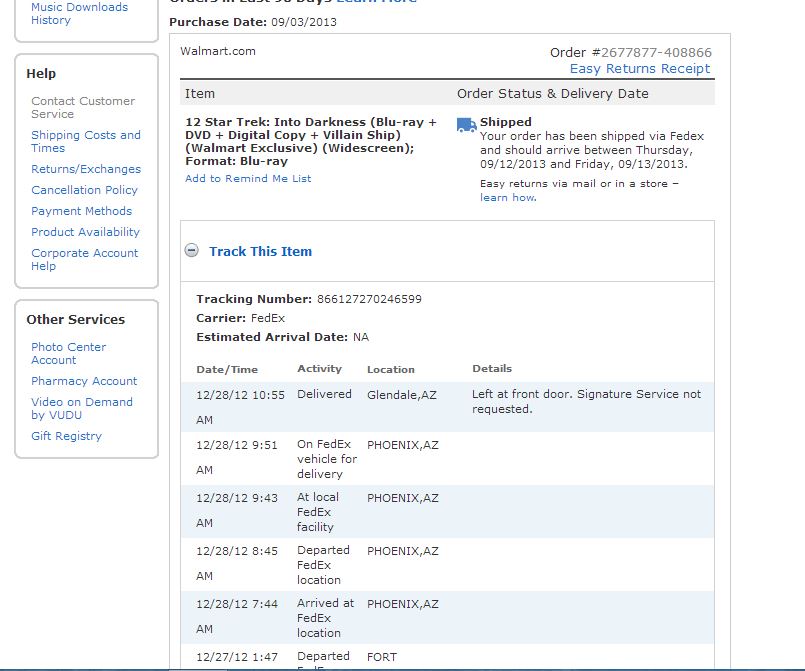
Task: Click the Walmart.com seller label
Action: click(x=218, y=51)
